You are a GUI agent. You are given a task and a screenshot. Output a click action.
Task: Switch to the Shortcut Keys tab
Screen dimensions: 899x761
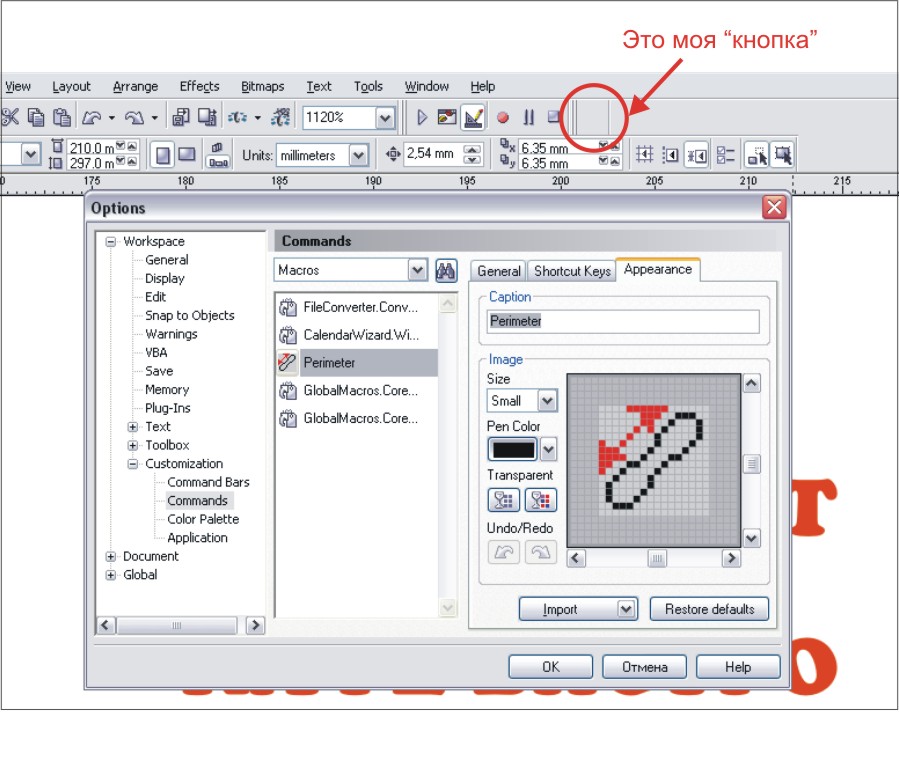[572, 271]
